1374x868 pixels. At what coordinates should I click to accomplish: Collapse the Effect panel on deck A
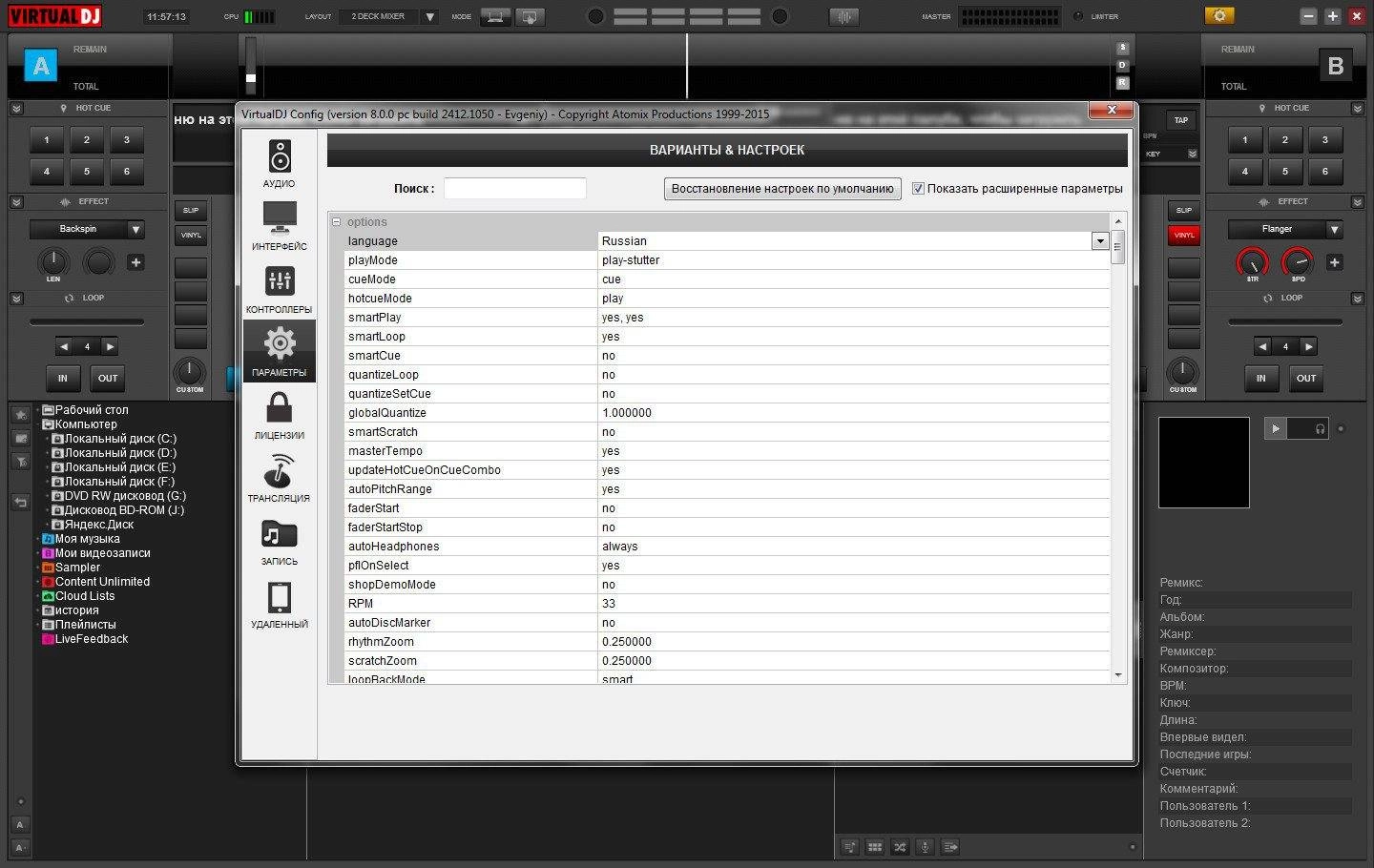pos(16,202)
